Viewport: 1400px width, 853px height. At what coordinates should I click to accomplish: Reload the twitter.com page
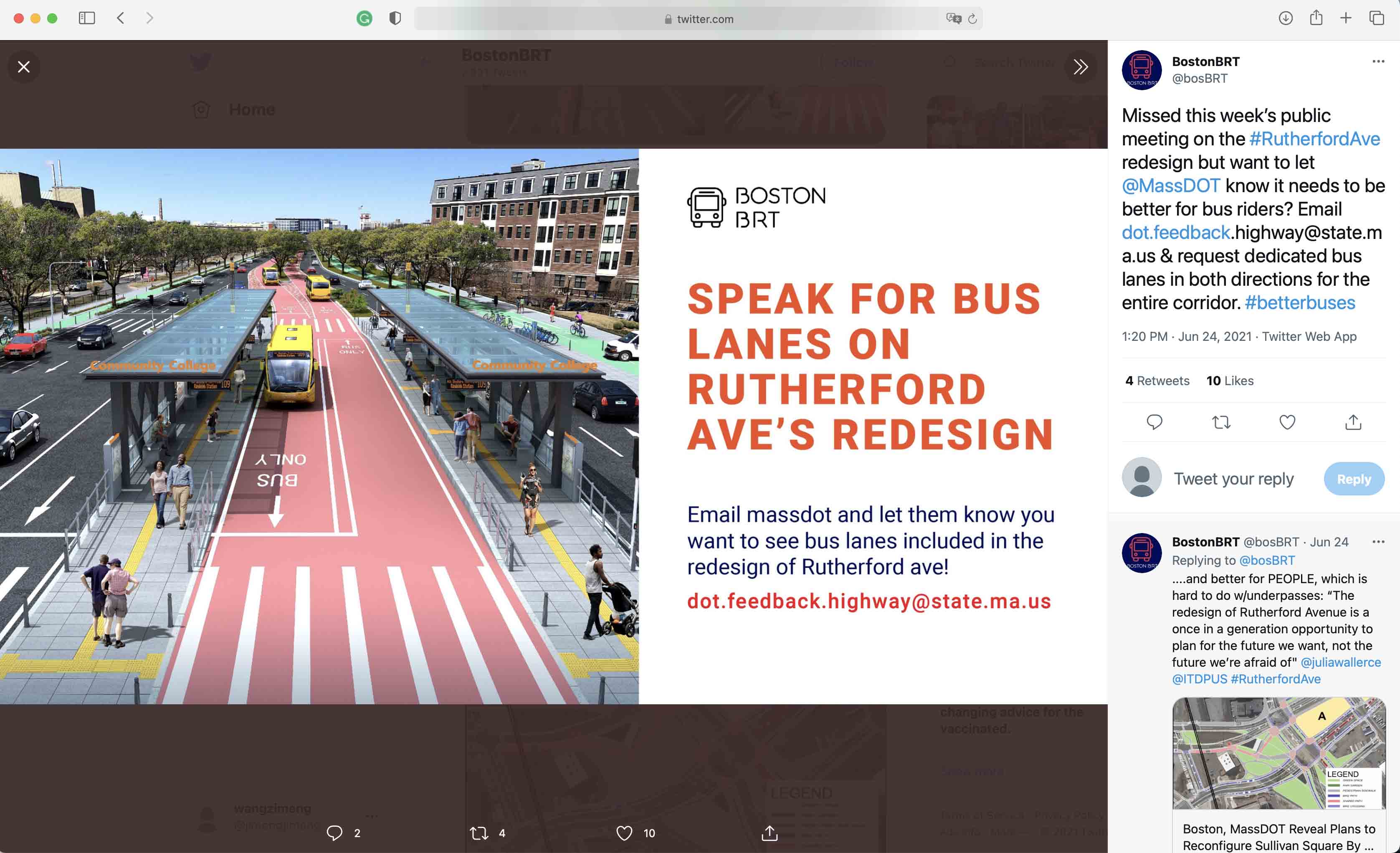click(x=972, y=19)
